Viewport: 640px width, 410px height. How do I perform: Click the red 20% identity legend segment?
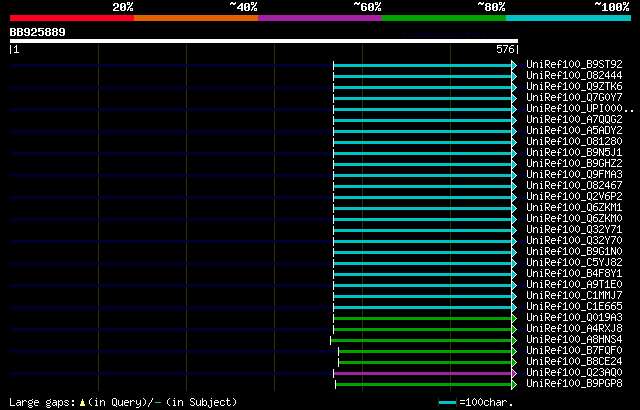pos(72,18)
